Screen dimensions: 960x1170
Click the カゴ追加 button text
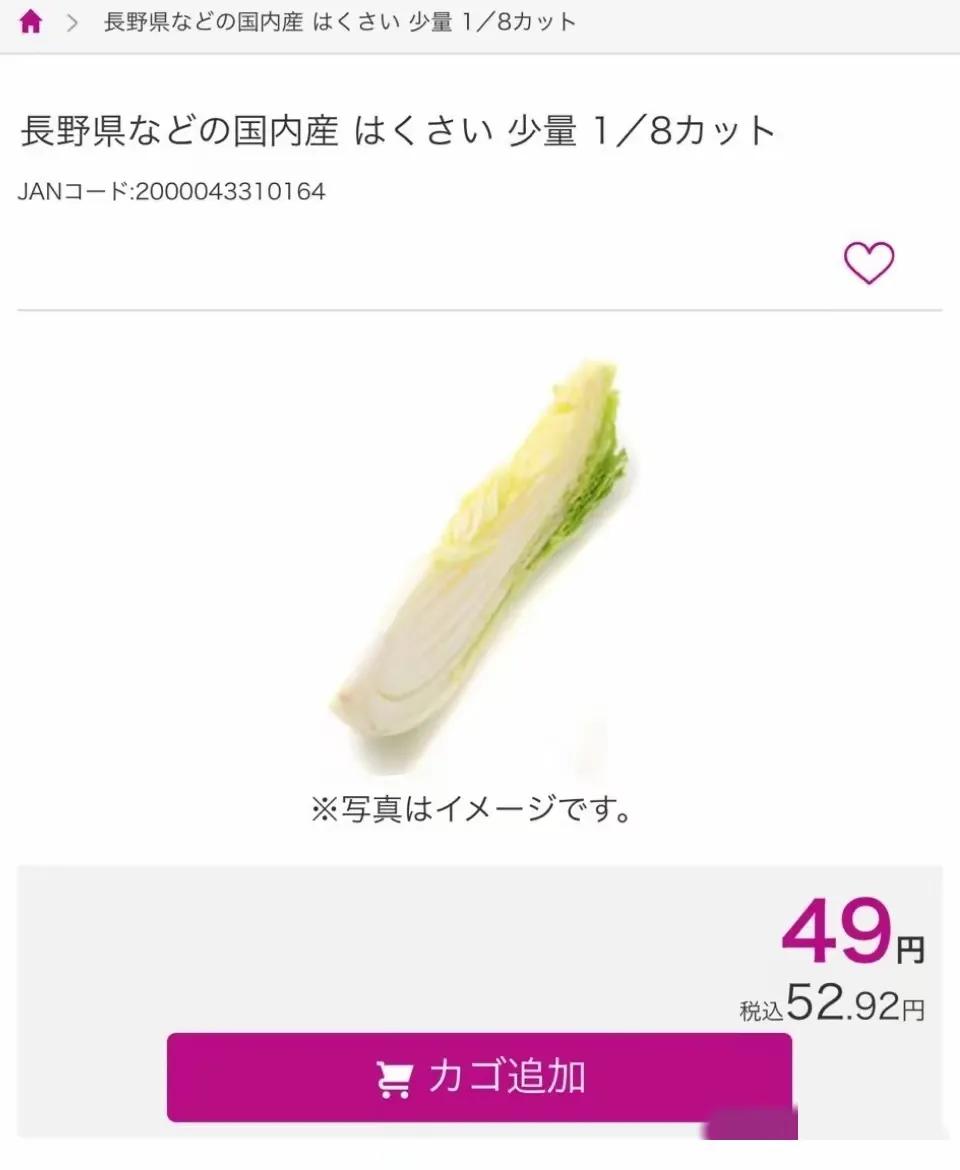coord(507,1077)
